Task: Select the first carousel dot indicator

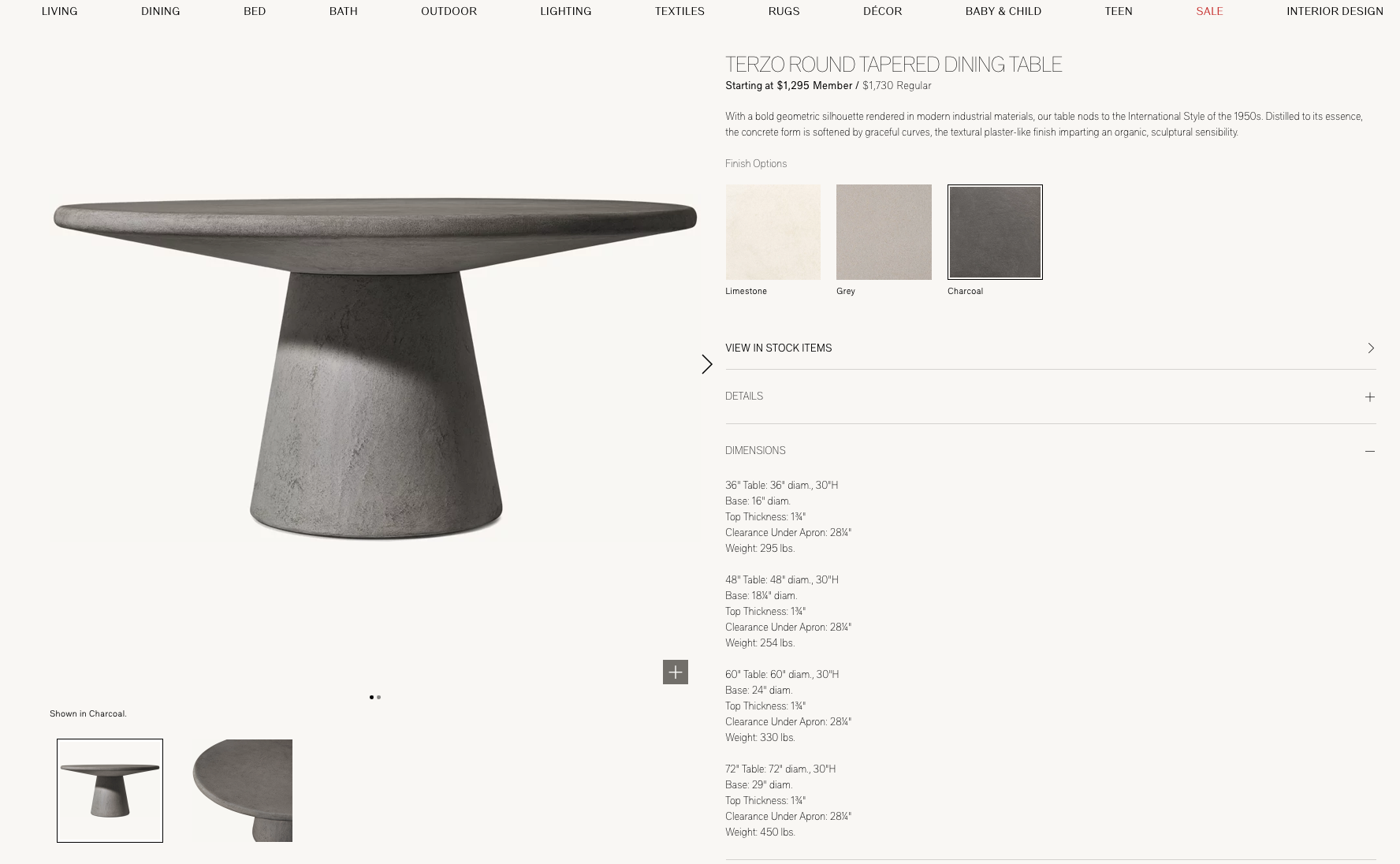Action: tap(371, 697)
